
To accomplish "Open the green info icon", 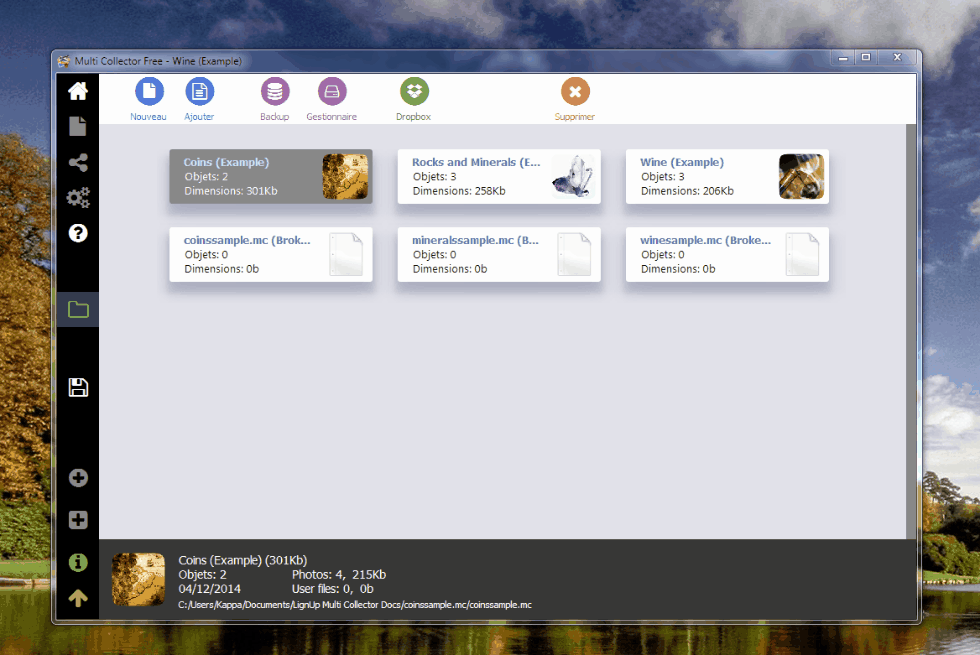I will point(78,562).
